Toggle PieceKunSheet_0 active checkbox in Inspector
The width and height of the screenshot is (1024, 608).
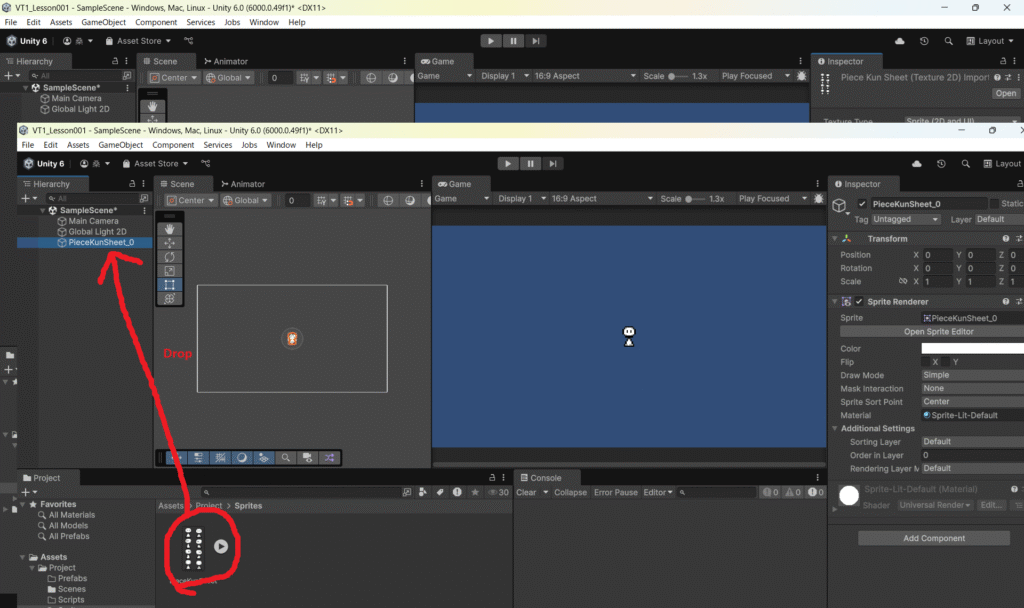coord(862,204)
